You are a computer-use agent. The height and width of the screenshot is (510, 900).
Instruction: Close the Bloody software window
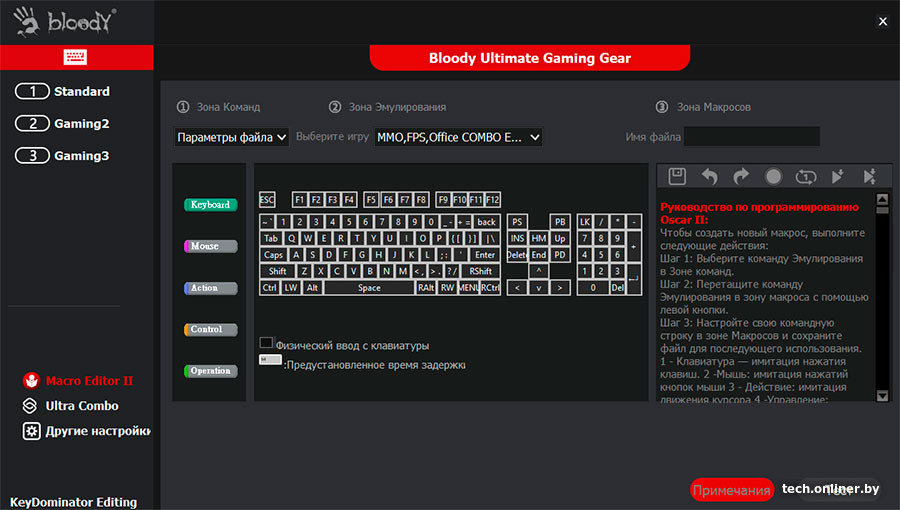coord(883,21)
